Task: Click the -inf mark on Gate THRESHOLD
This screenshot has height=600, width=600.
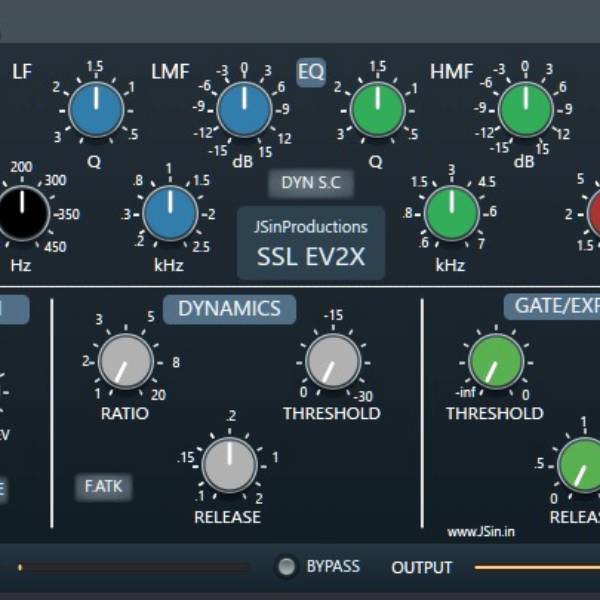Action: [x=465, y=393]
